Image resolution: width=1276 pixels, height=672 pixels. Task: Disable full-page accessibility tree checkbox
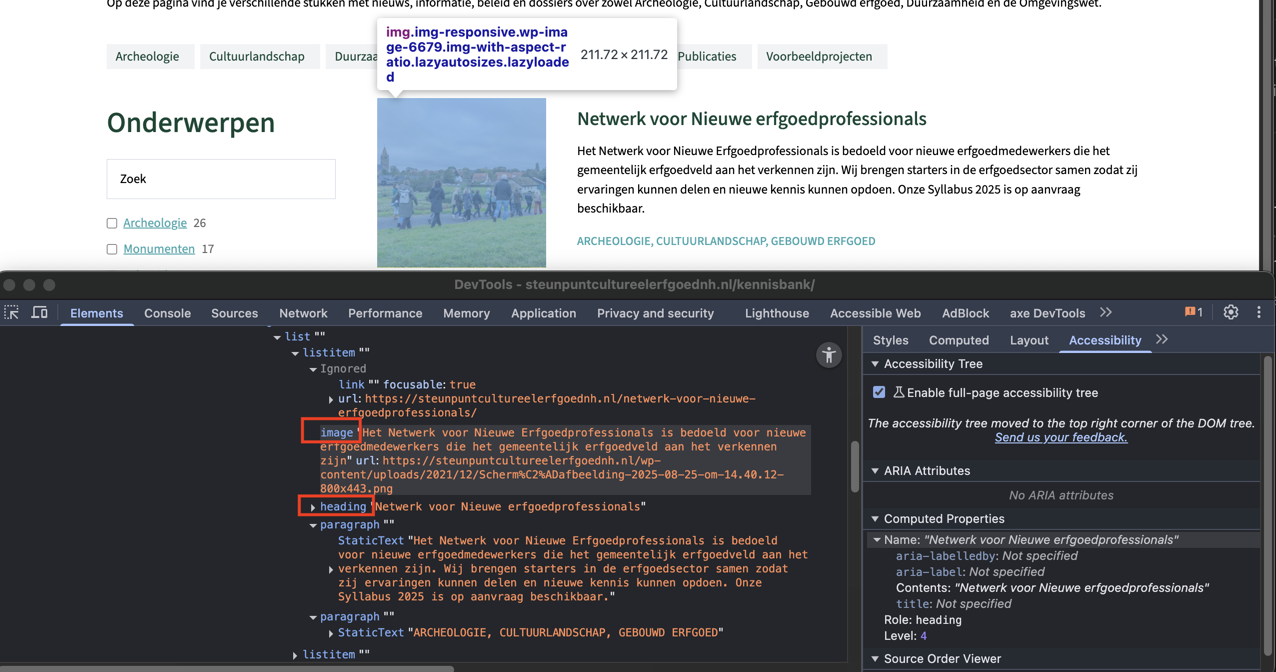point(879,393)
